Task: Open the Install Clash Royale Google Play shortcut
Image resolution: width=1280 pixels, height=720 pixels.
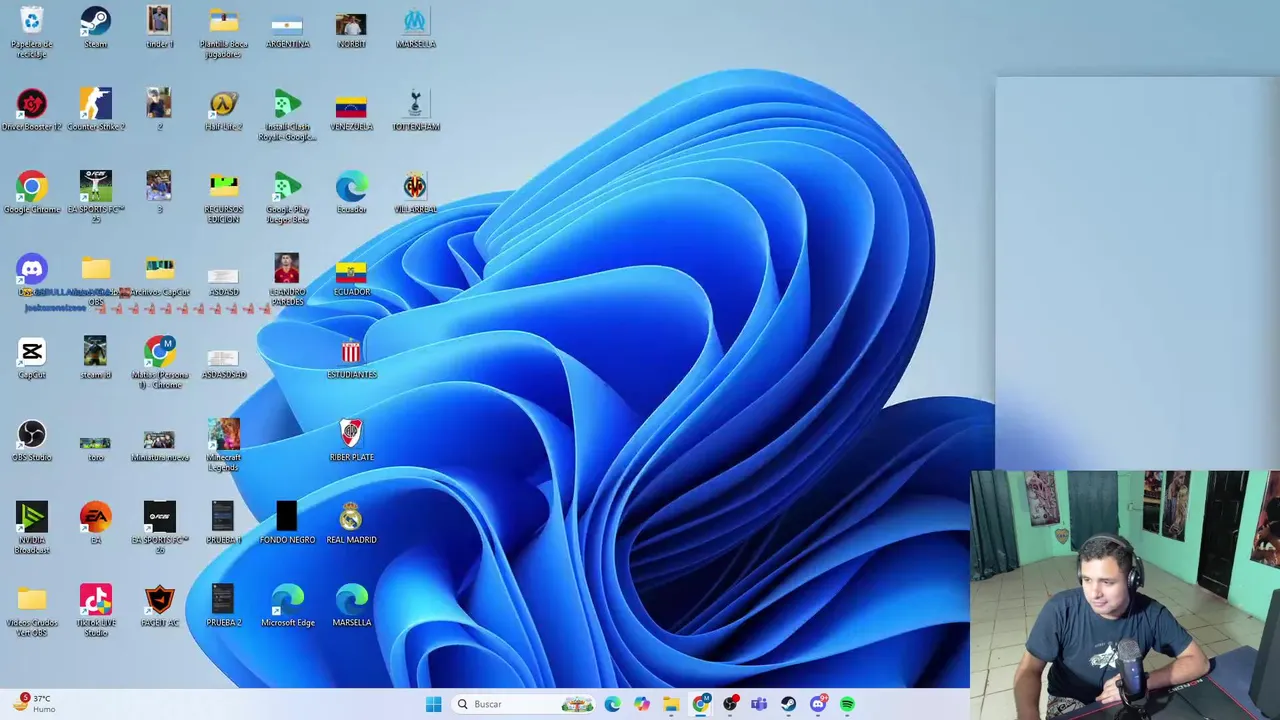Action: [287, 114]
